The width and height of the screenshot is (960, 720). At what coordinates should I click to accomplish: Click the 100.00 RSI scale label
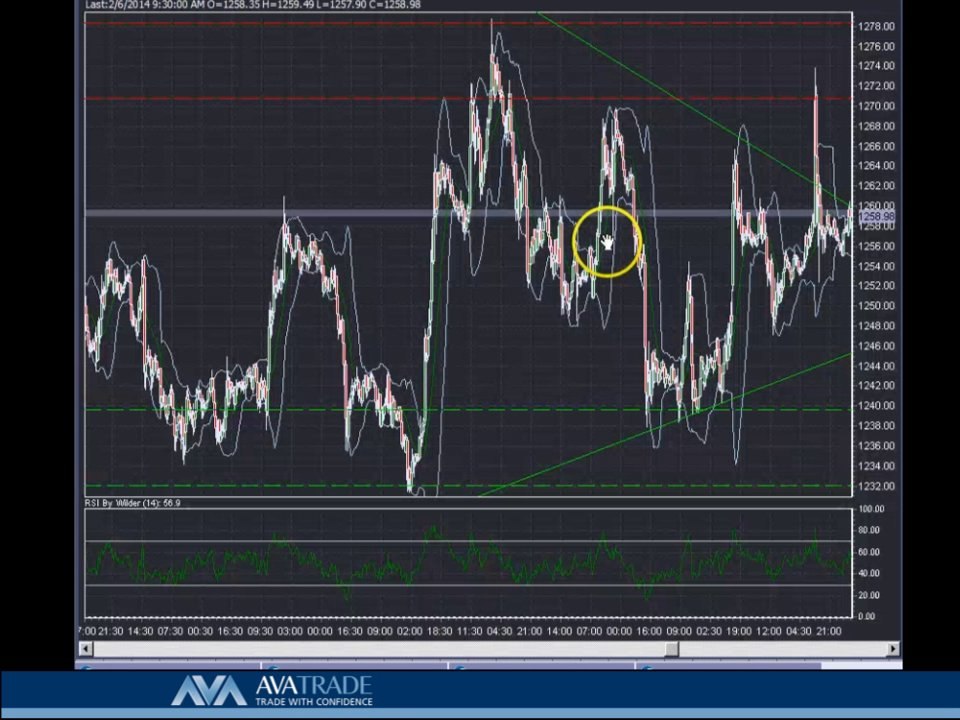pos(871,509)
